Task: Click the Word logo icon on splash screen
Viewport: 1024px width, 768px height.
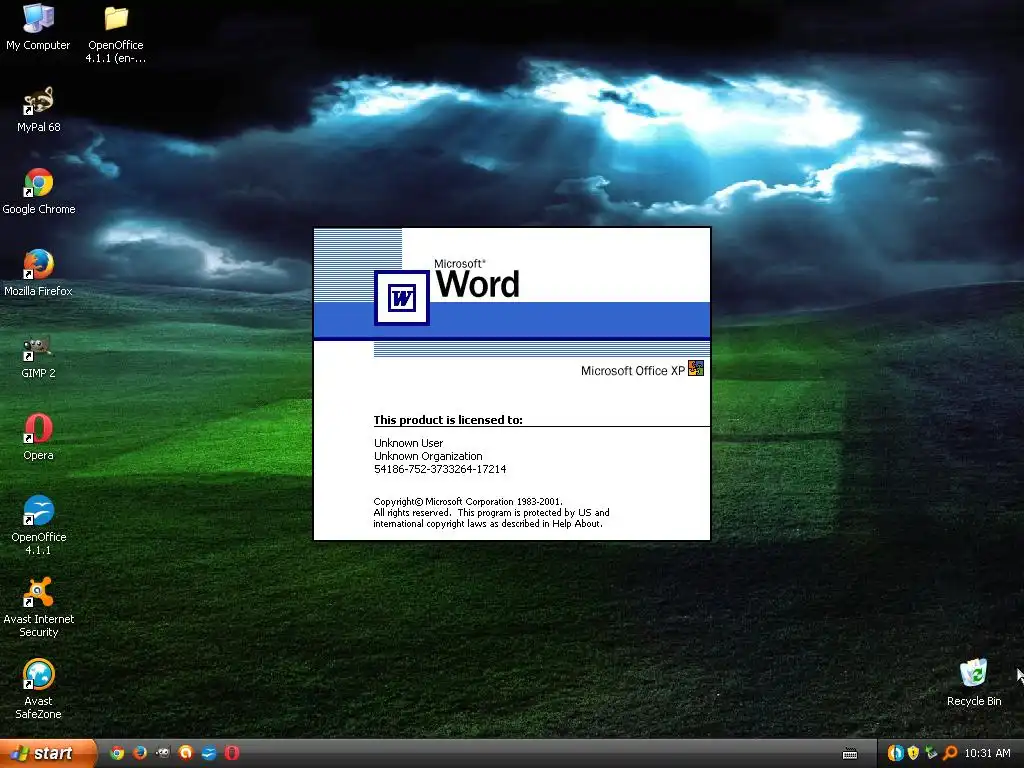Action: pyautogui.click(x=402, y=298)
